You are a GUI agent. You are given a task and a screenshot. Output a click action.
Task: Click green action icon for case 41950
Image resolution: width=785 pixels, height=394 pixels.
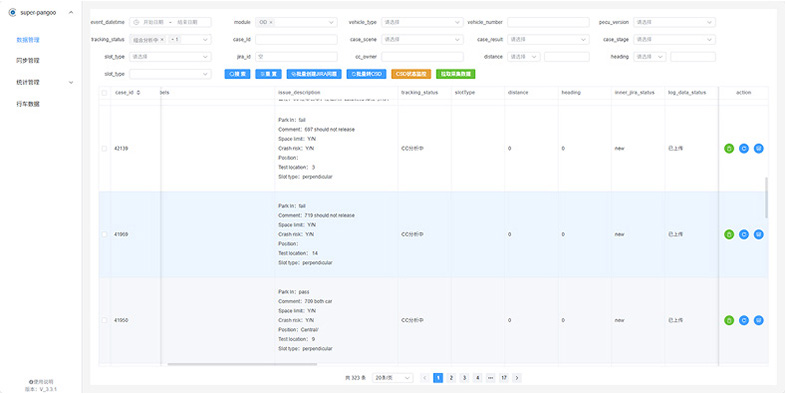tap(729, 320)
